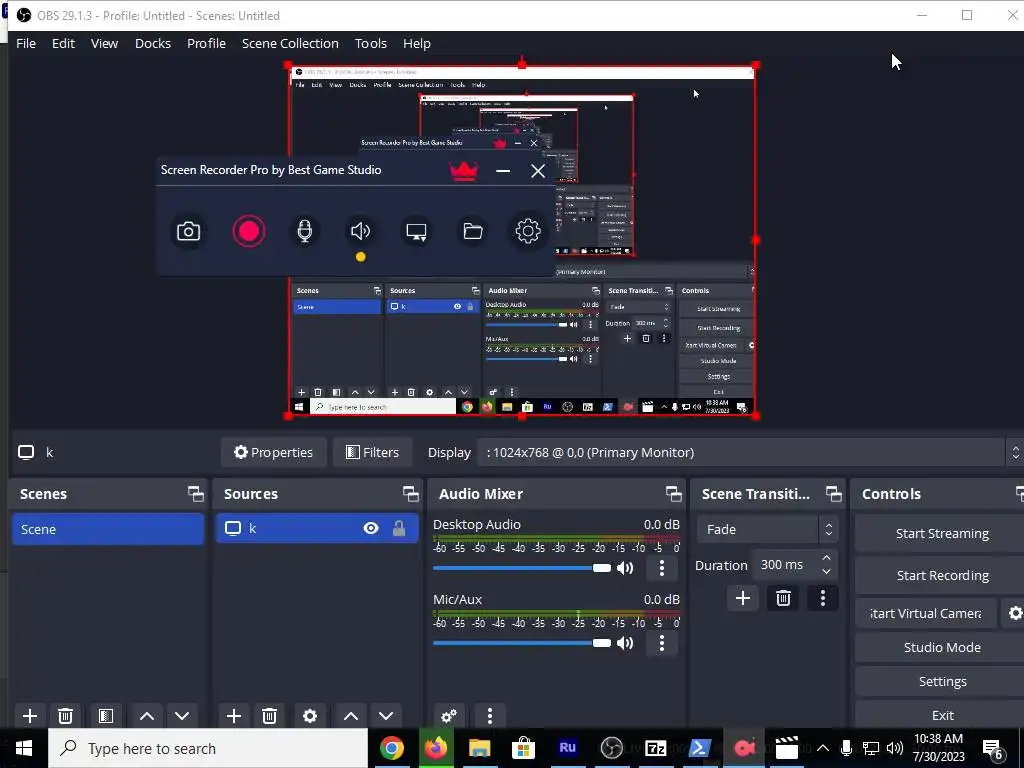The height and width of the screenshot is (768, 1024).
Task: Open the Help menu
Action: (x=417, y=43)
